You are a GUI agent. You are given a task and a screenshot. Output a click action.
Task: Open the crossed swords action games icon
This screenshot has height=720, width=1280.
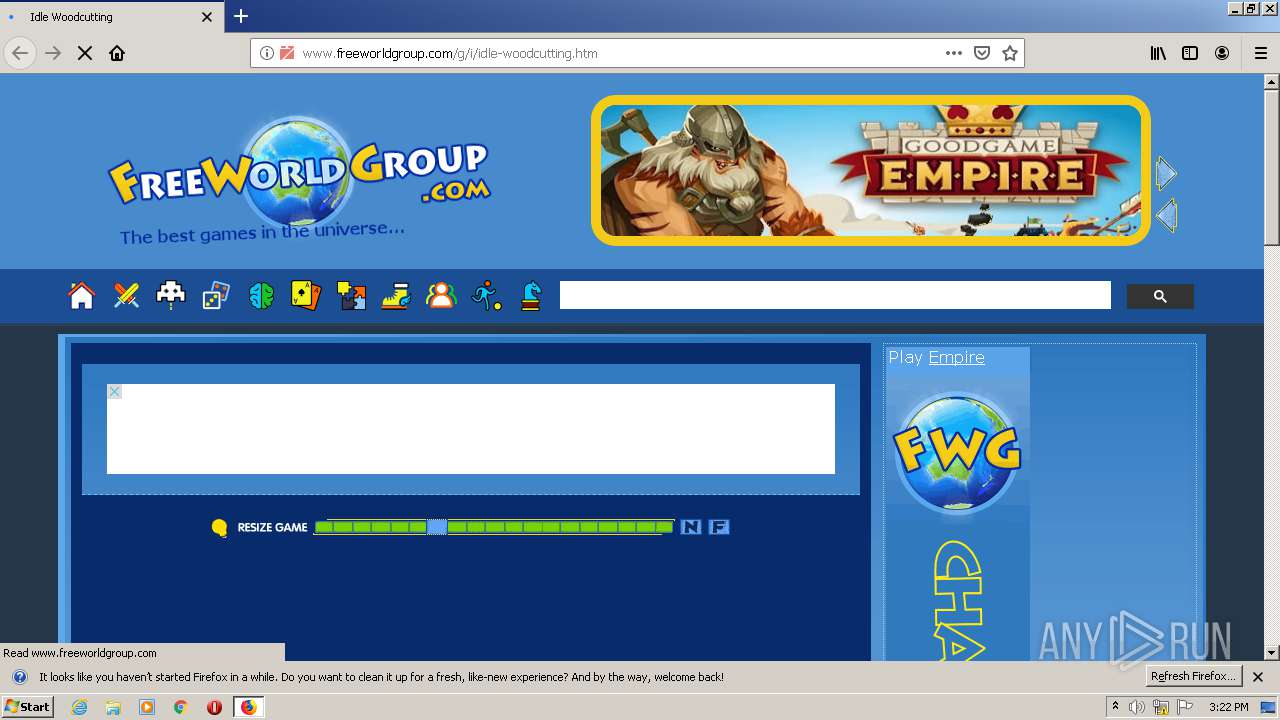point(126,296)
